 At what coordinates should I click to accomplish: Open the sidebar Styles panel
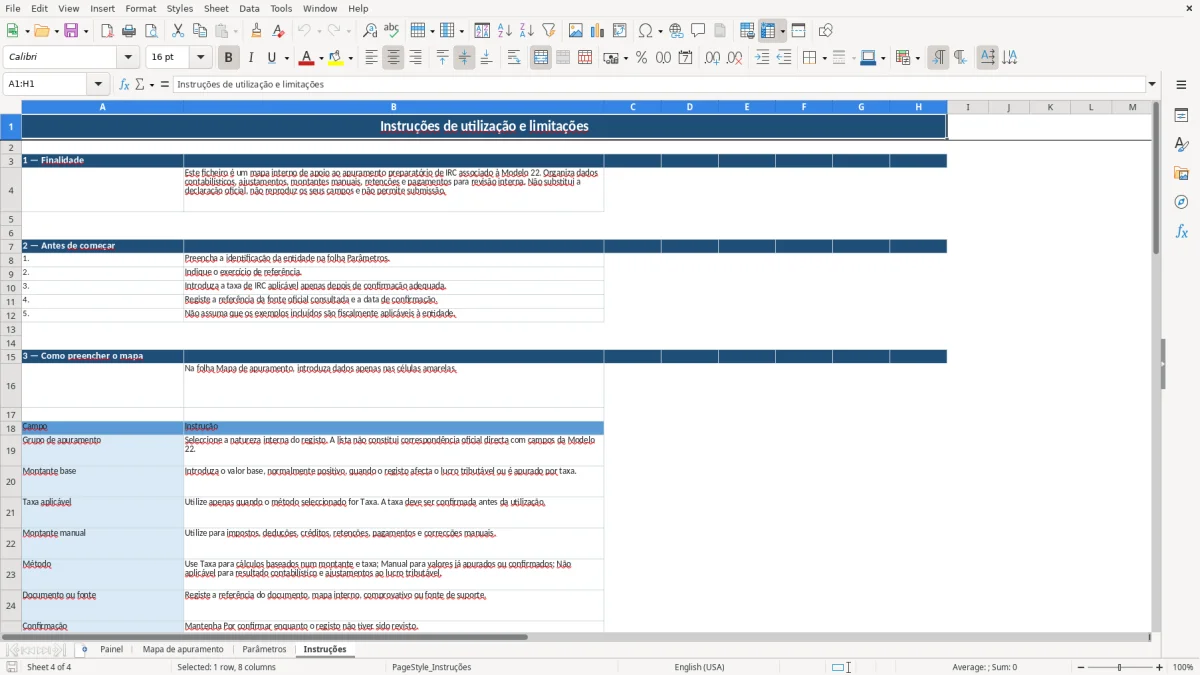pos(1181,145)
